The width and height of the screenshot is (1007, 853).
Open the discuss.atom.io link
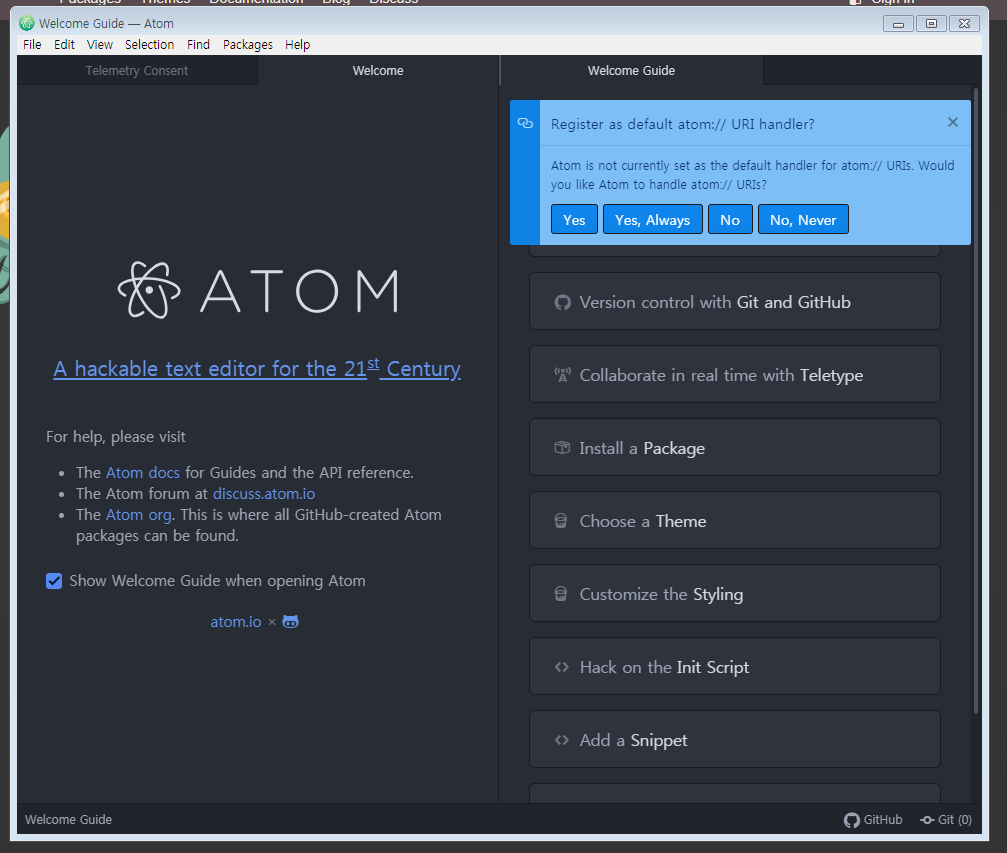[x=264, y=494]
